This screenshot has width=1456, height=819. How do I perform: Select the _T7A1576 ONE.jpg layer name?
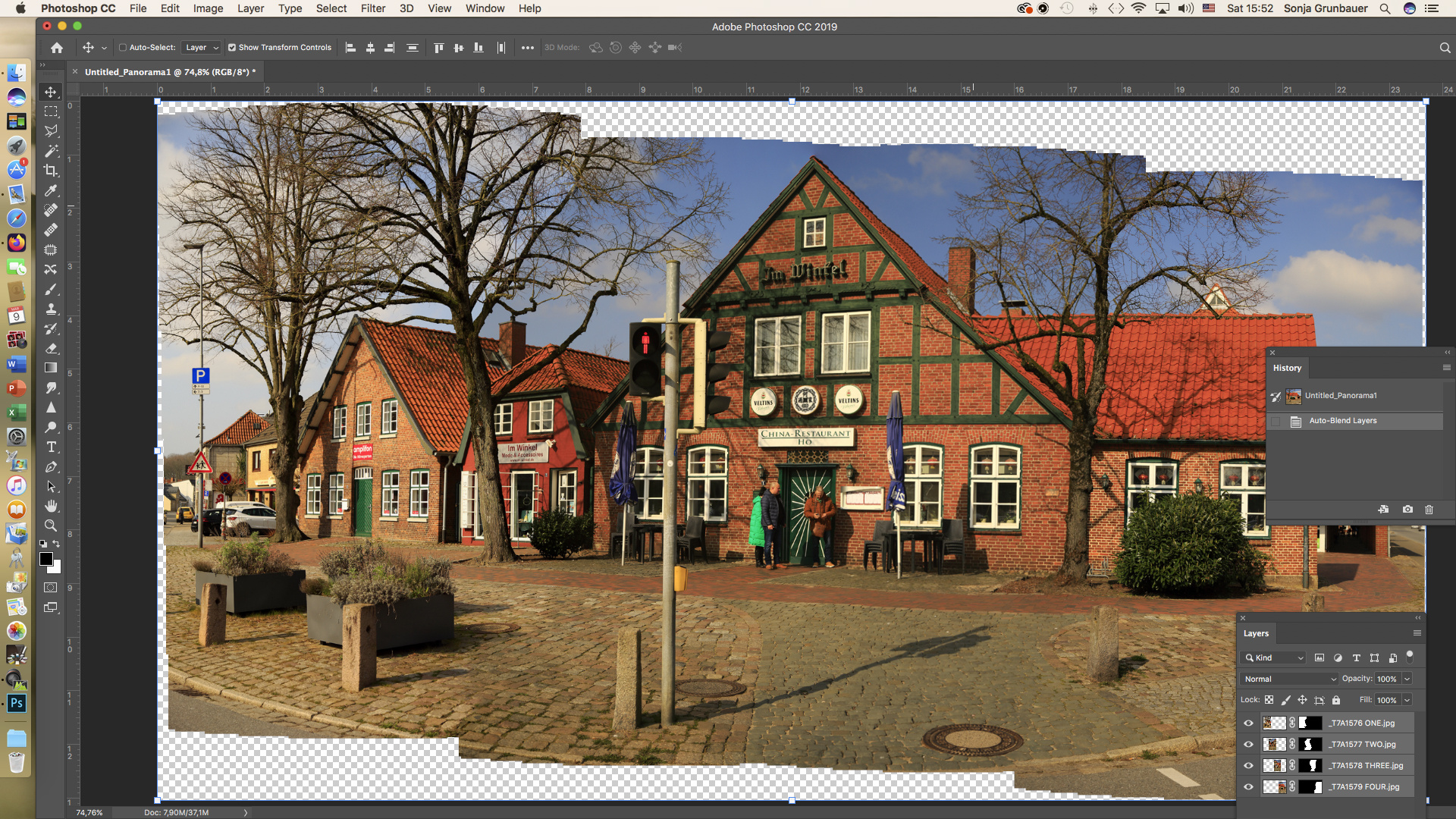(1362, 723)
